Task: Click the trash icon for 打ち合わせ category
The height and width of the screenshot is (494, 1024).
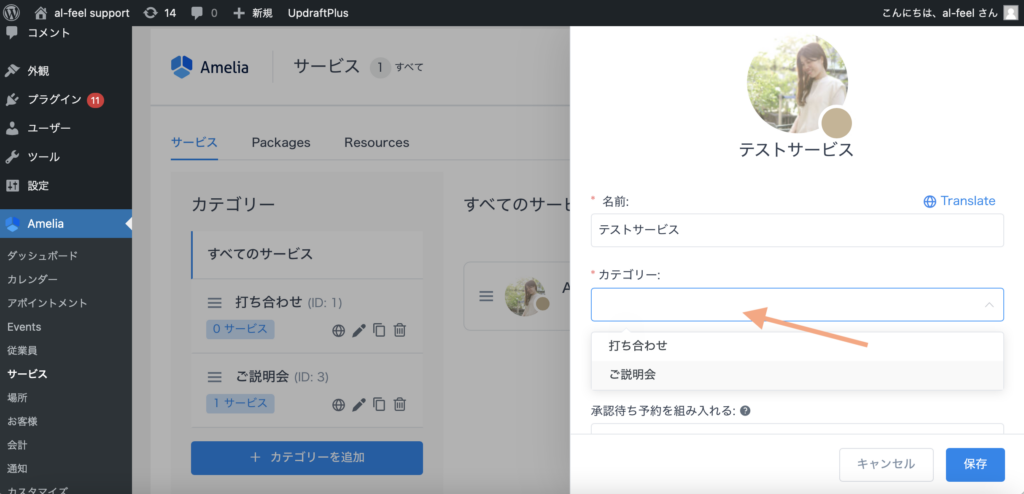Action: [x=400, y=330]
